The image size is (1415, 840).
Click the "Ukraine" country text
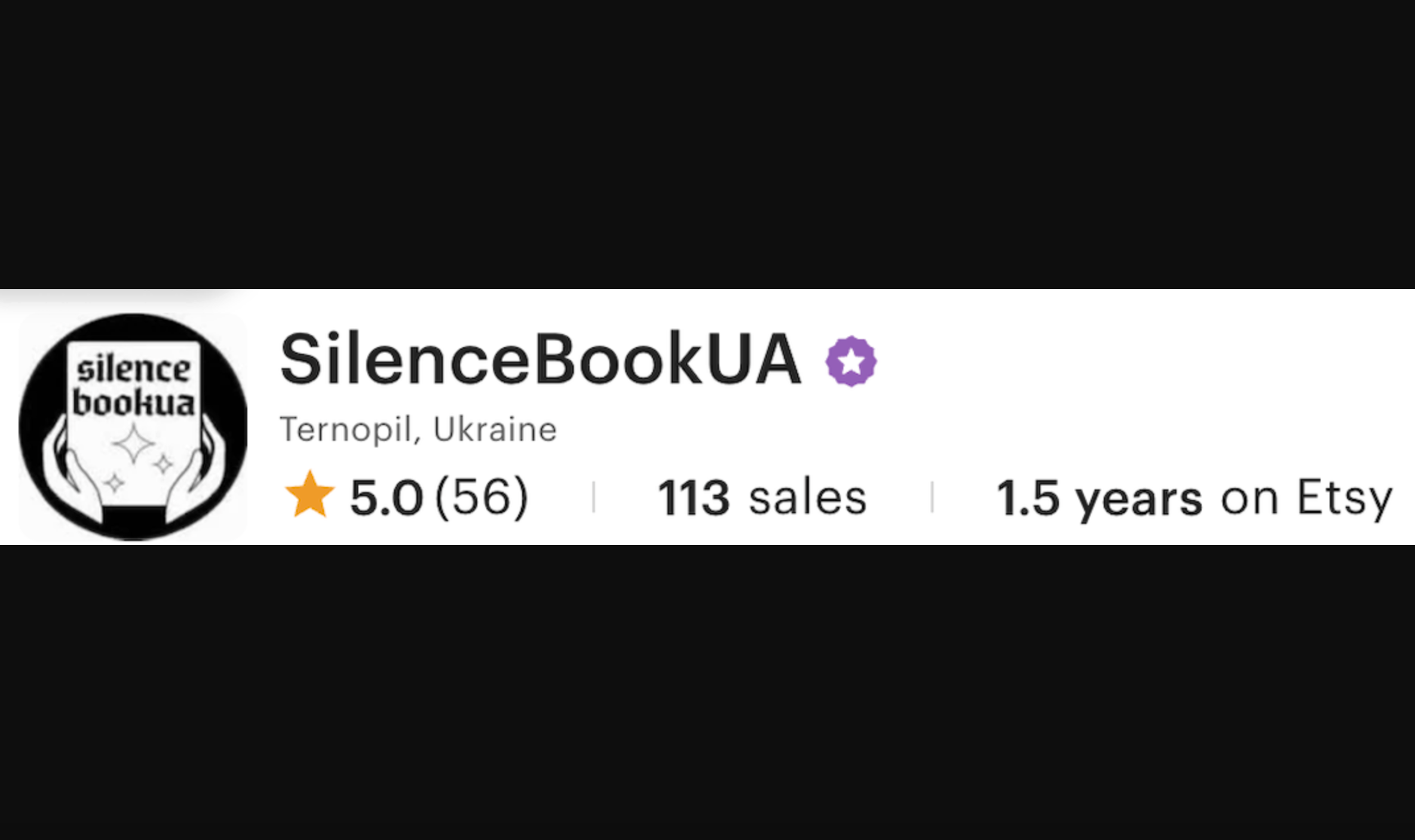coord(495,429)
